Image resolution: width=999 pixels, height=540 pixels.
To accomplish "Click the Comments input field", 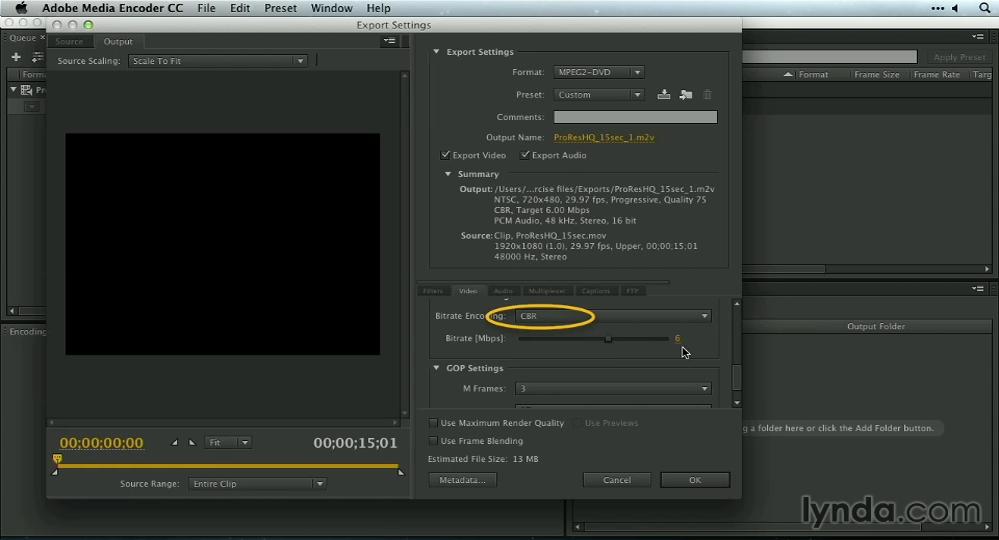I will (635, 117).
